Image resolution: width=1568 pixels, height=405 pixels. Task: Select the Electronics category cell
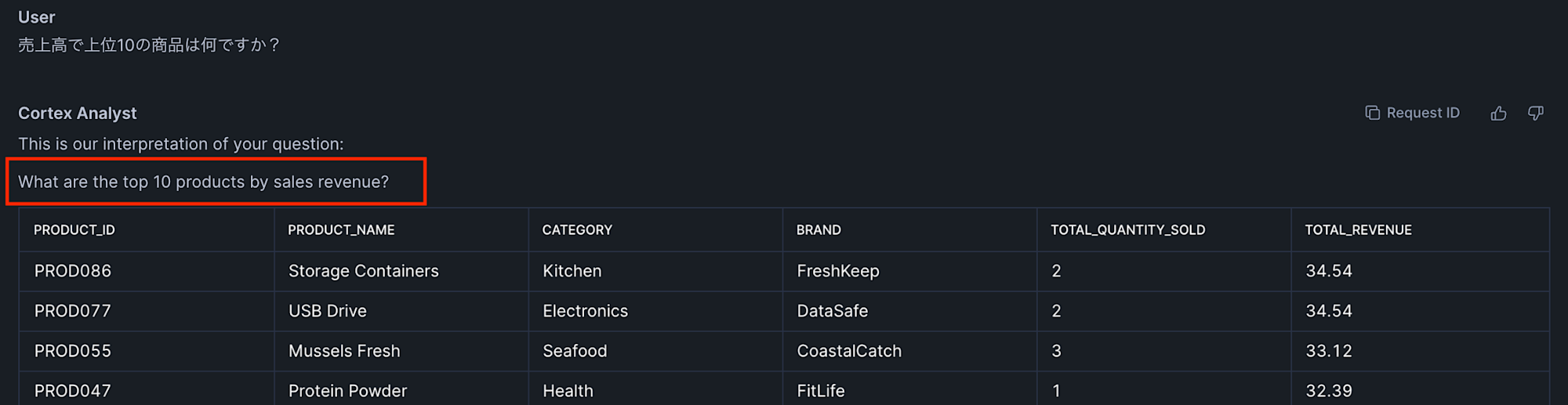pyautogui.click(x=655, y=311)
